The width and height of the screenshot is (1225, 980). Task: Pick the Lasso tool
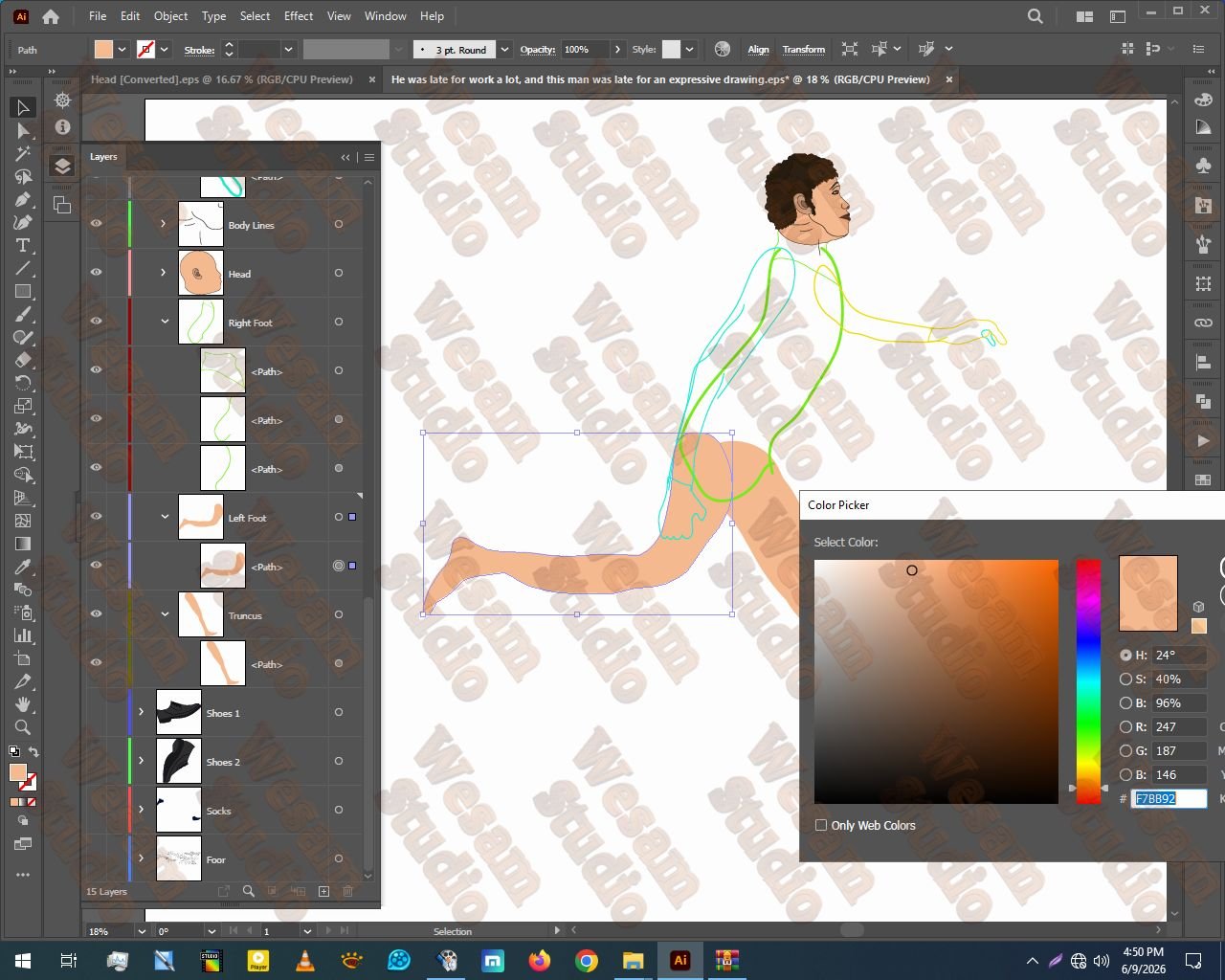(23, 176)
